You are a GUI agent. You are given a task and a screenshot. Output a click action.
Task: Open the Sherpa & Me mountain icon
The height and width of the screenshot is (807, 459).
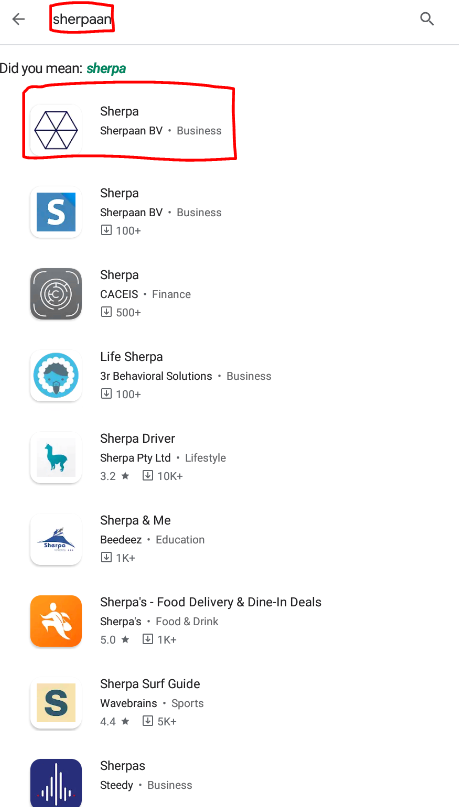(x=56, y=539)
